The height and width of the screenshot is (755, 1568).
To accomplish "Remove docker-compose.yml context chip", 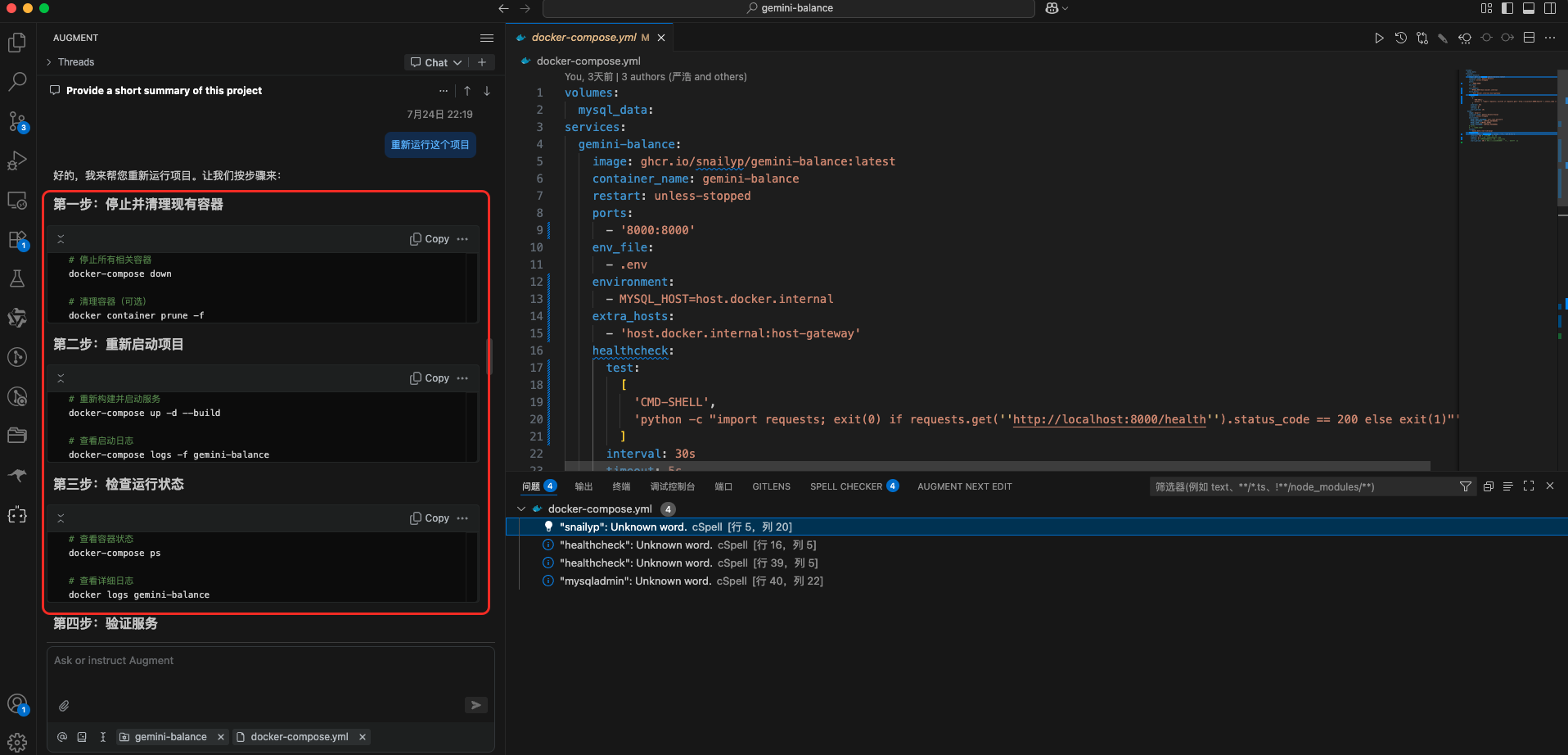I will pos(363,737).
